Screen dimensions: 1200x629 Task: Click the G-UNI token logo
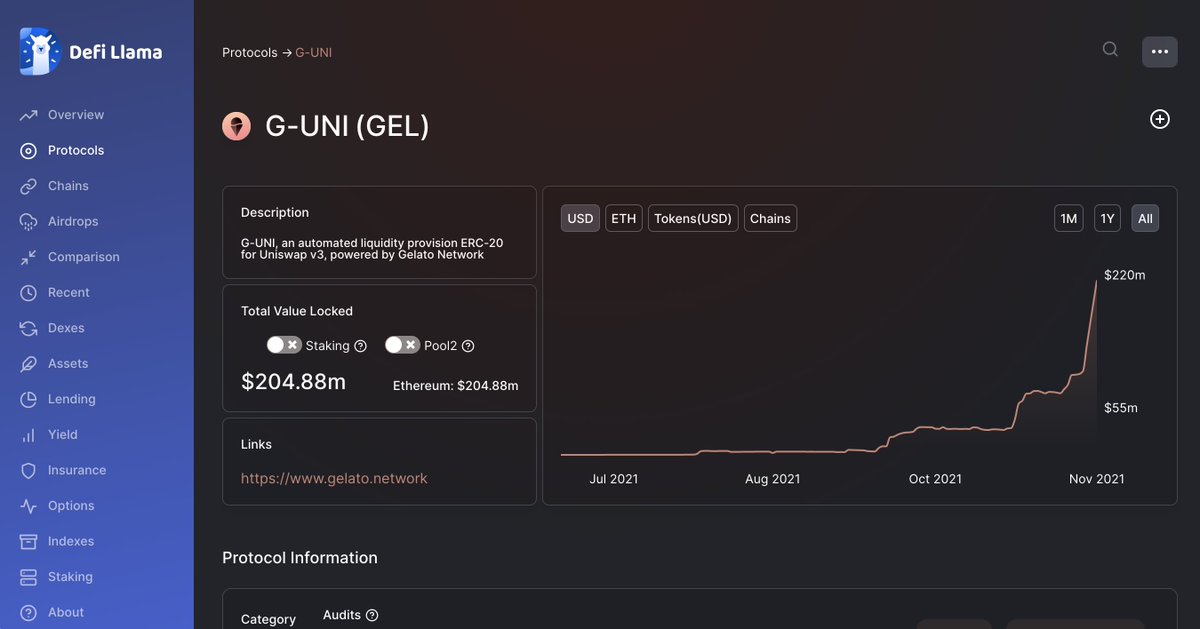tap(236, 126)
